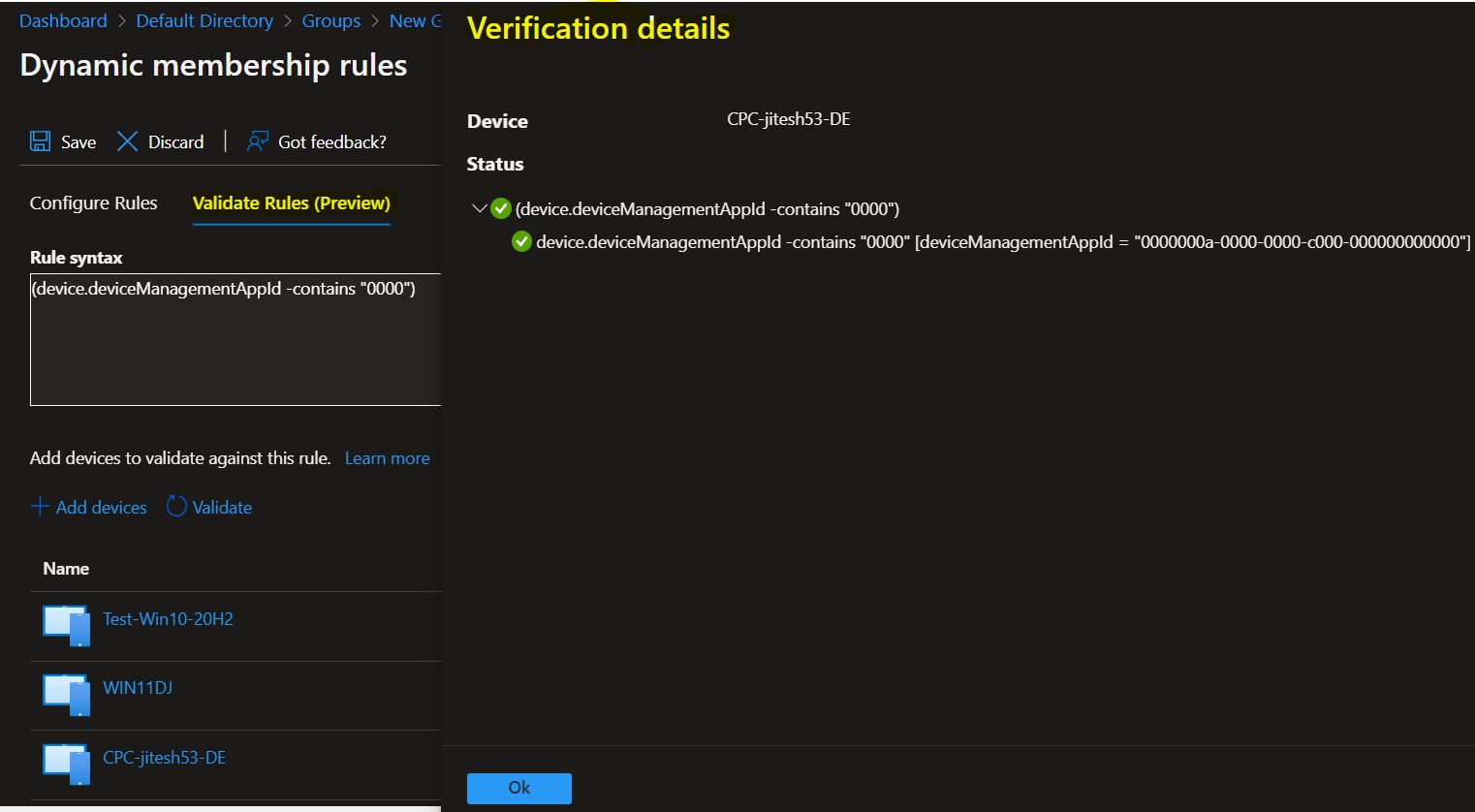Open CPC-jitesh53-DE device link in list
Screen dimensions: 1475x812
tap(165, 758)
